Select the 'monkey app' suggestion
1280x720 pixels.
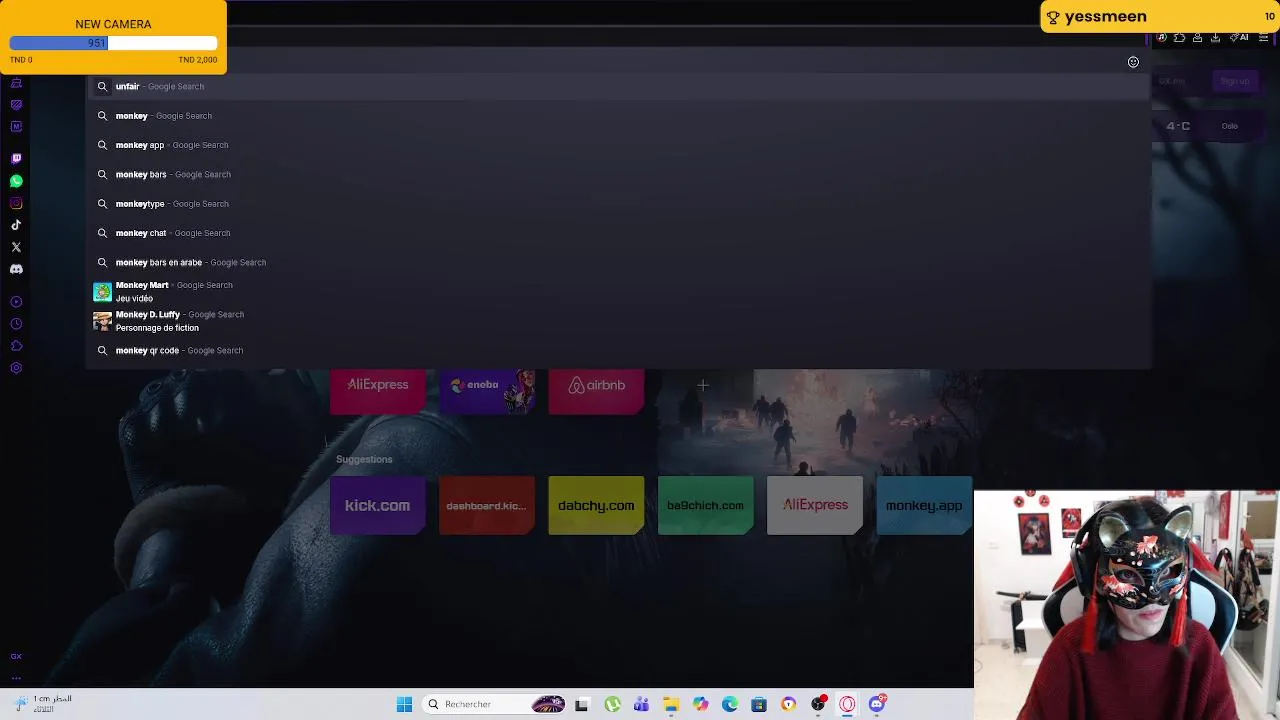[x=618, y=145]
